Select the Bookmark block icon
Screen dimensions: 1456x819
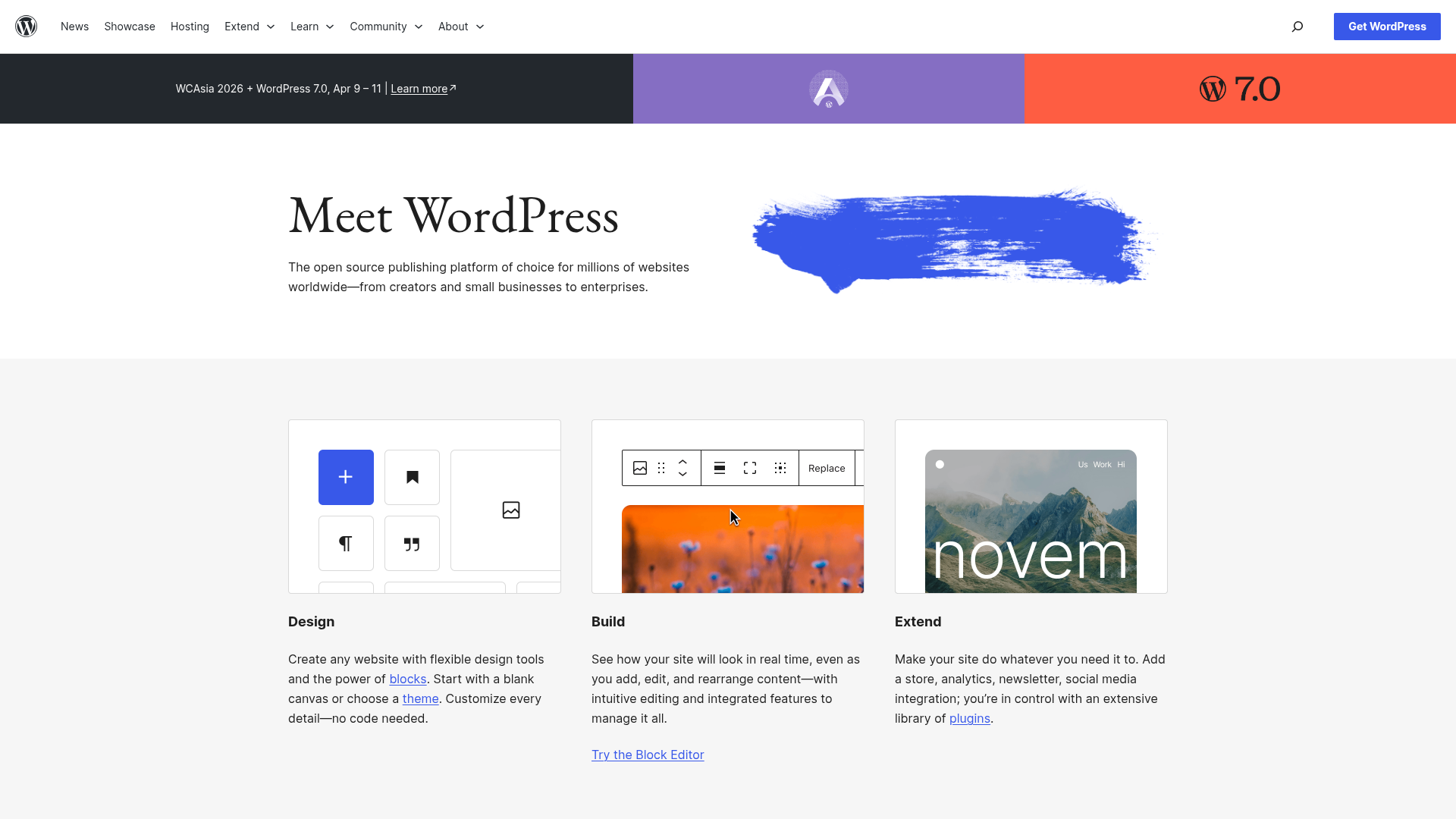(412, 477)
